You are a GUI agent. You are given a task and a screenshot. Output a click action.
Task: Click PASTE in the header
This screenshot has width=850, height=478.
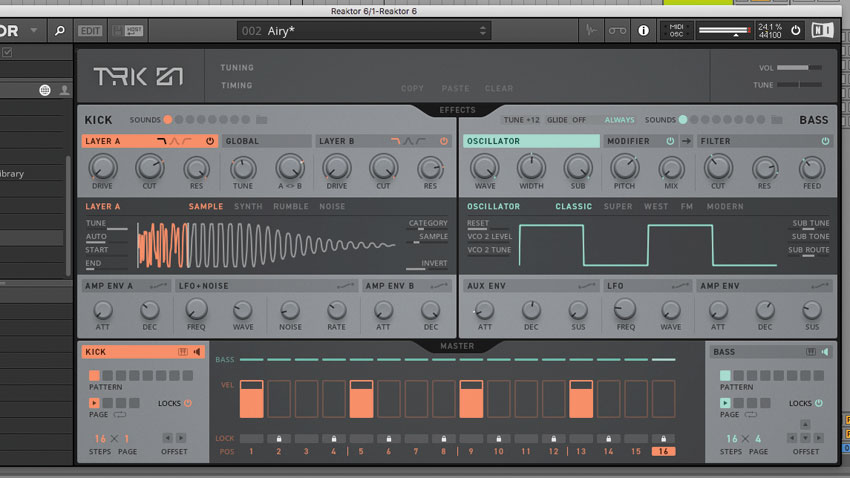455,88
